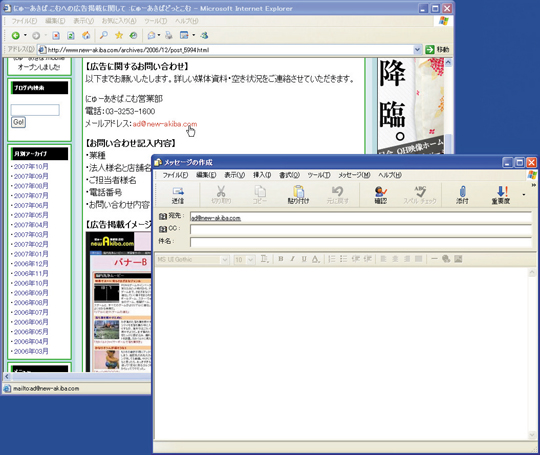Click 元に戻す Undo in the message toolbar
The image size is (540, 455).
[x=338, y=195]
